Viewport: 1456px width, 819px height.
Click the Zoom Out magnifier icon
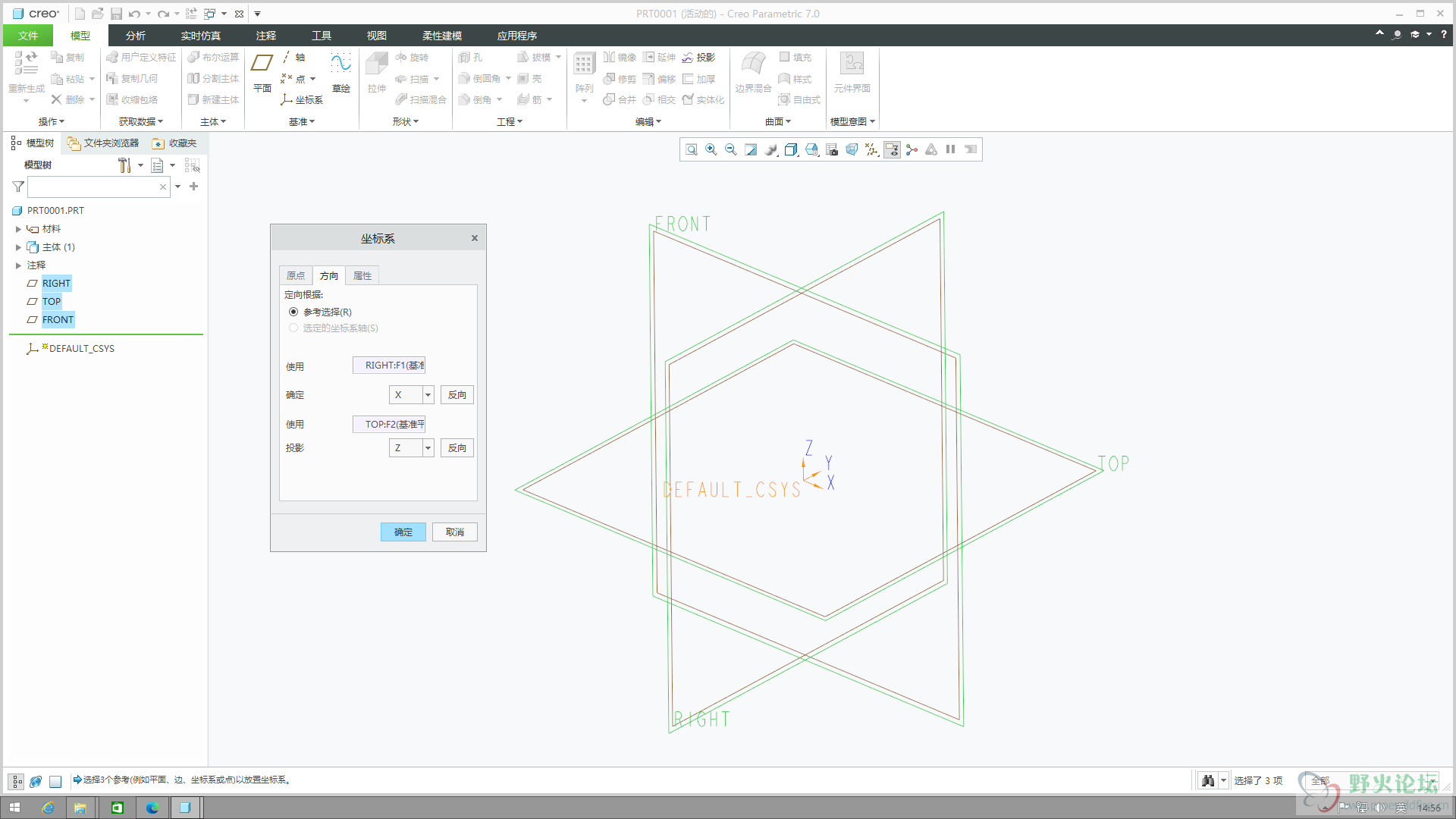tap(731, 149)
